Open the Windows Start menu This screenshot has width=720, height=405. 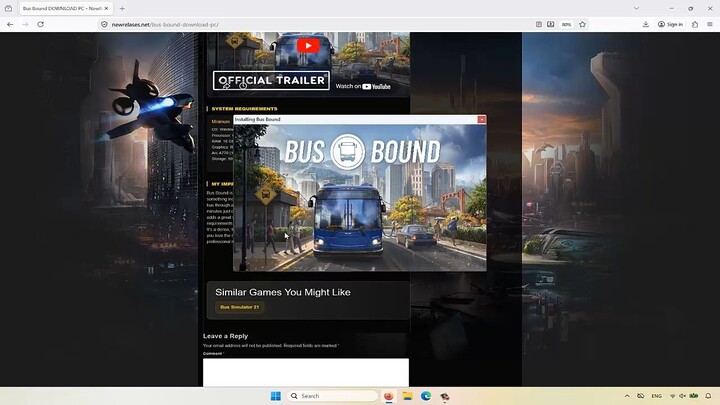point(276,396)
